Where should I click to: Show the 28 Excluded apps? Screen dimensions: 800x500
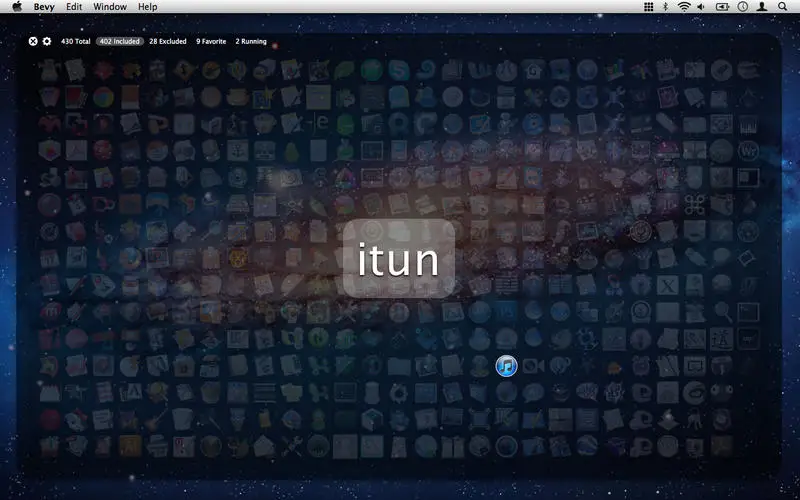pyautogui.click(x=168, y=41)
